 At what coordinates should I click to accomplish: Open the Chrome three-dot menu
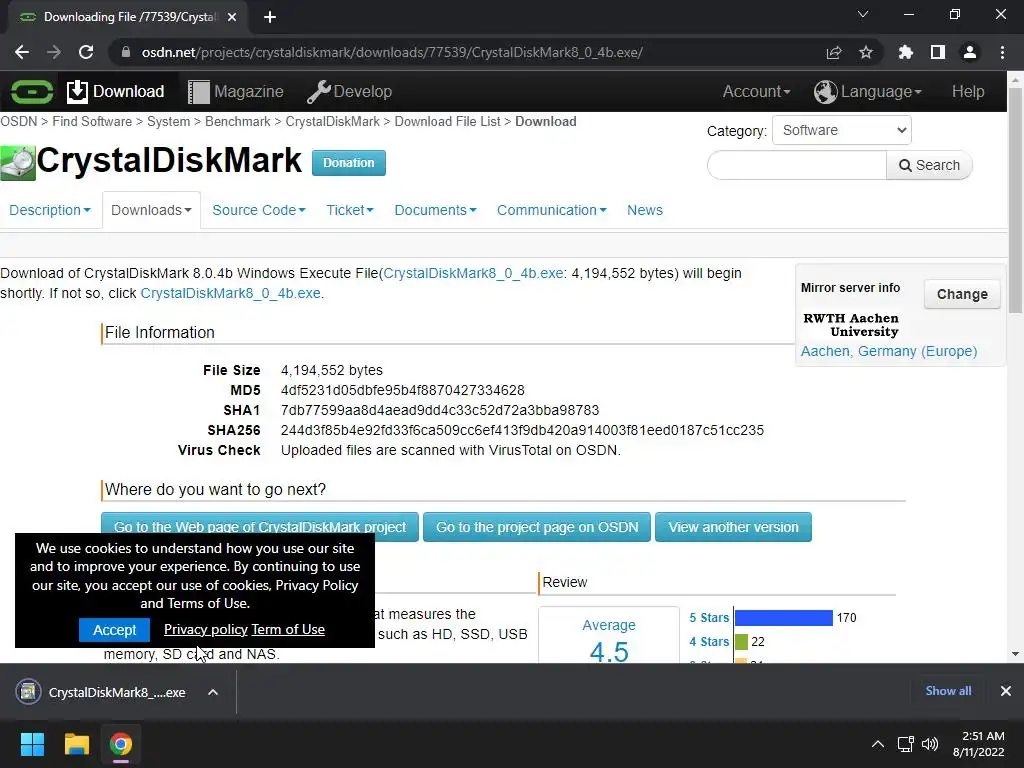click(1002, 52)
